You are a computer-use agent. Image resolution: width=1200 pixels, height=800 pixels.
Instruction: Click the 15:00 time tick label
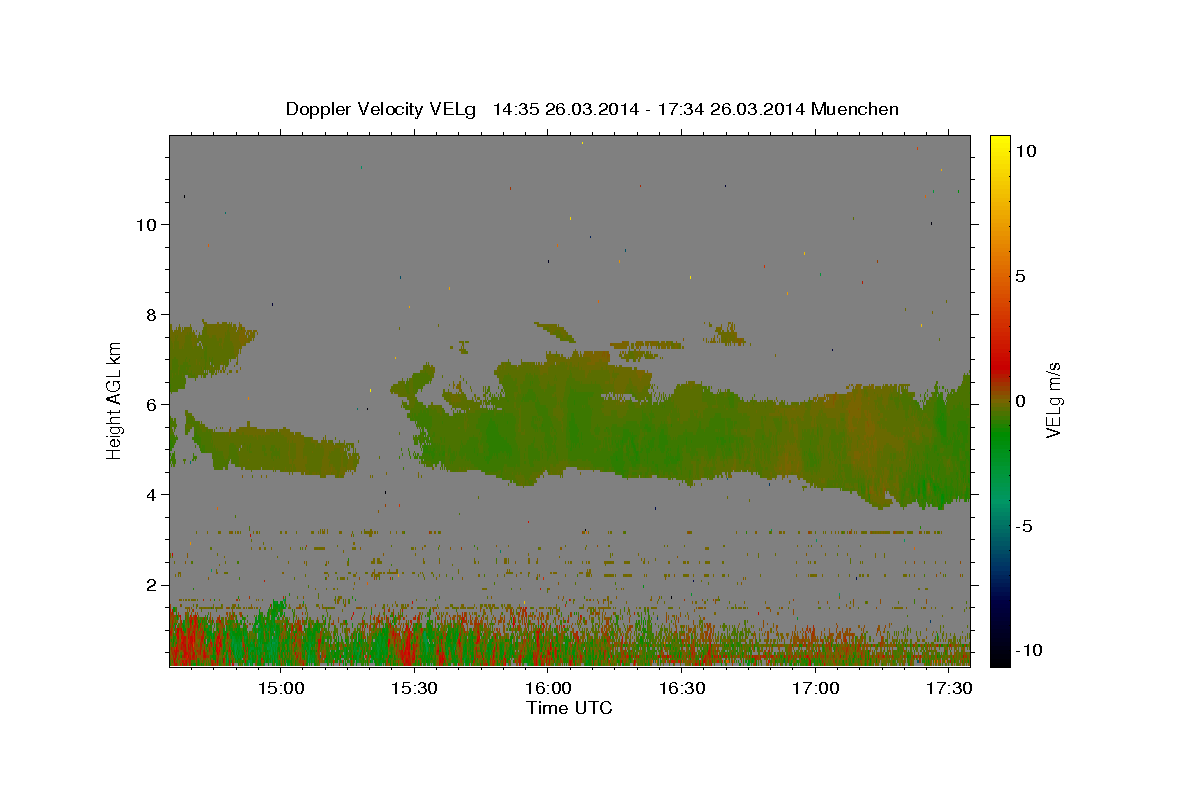(x=280, y=688)
